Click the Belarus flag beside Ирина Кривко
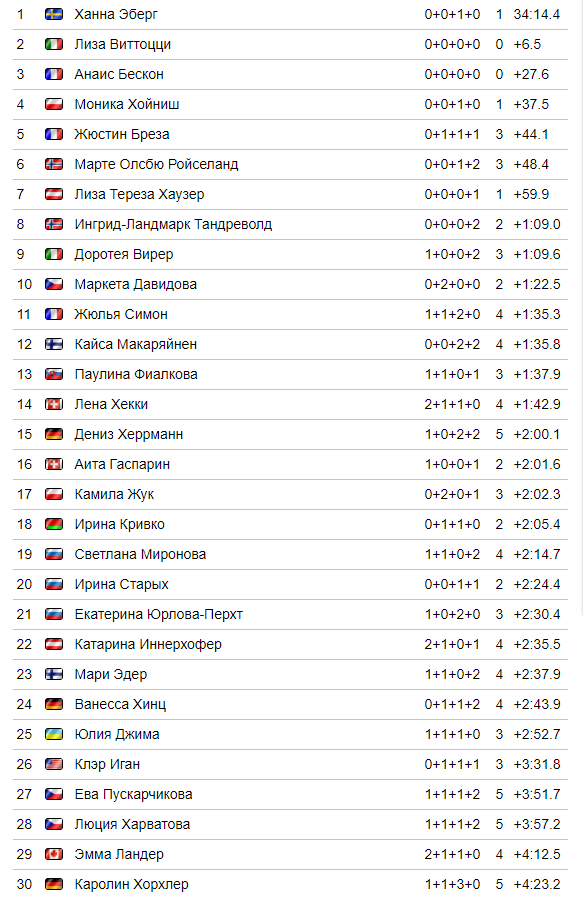This screenshot has height=898, width=584. click(x=54, y=524)
